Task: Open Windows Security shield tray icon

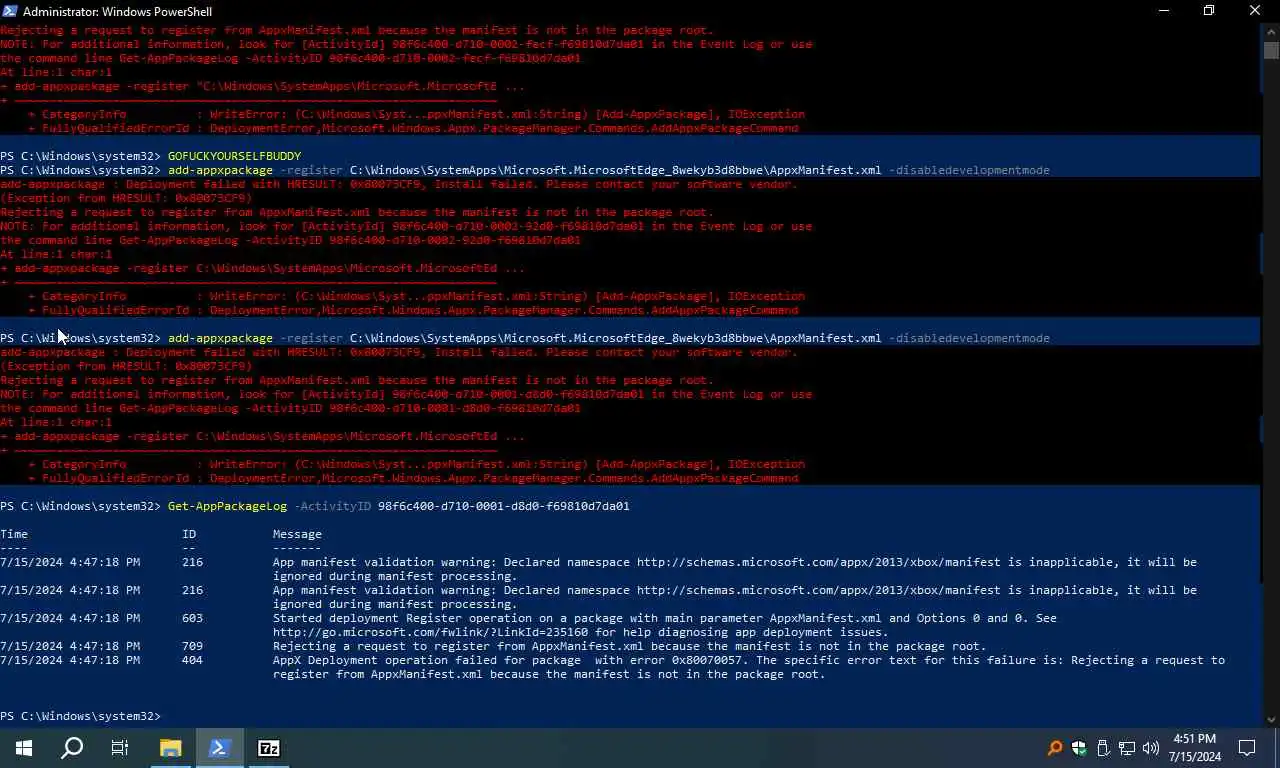Action: (1079, 748)
